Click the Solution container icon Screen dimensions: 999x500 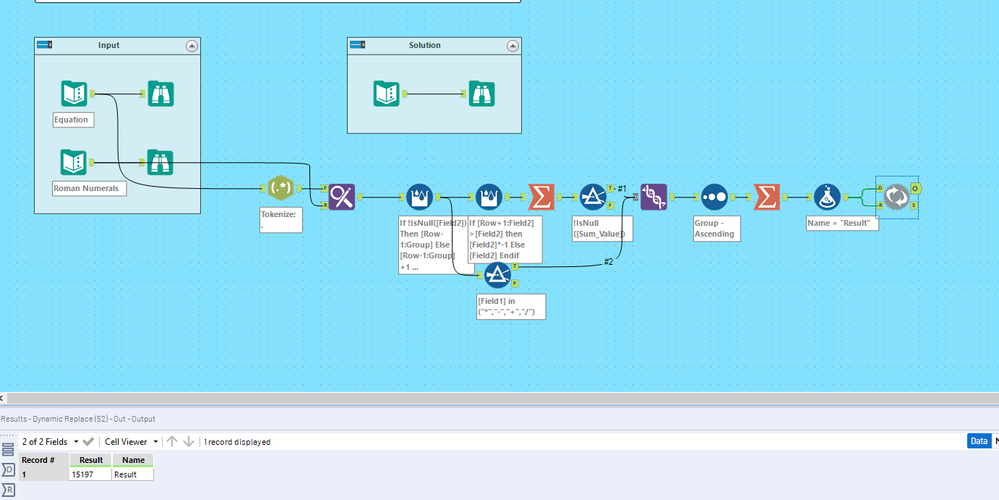pos(357,45)
